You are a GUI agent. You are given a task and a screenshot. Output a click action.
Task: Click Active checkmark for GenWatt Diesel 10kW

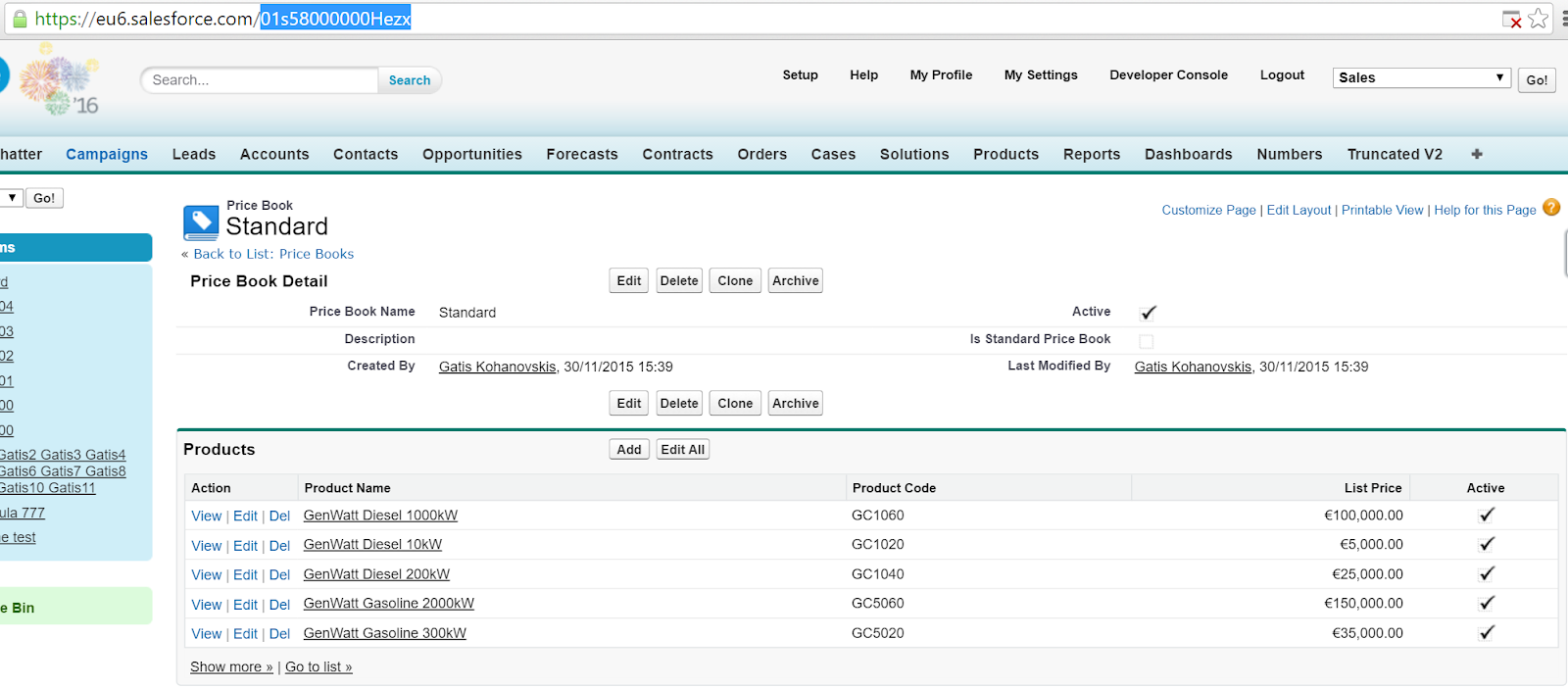pyautogui.click(x=1487, y=544)
